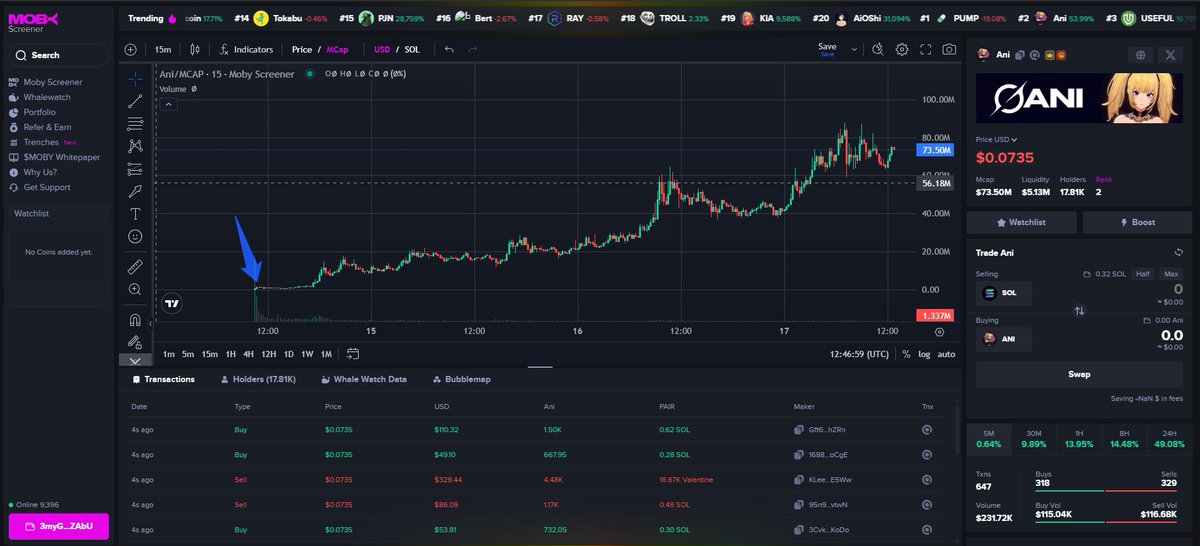
Task: Select the 4H time range
Action: coord(248,354)
